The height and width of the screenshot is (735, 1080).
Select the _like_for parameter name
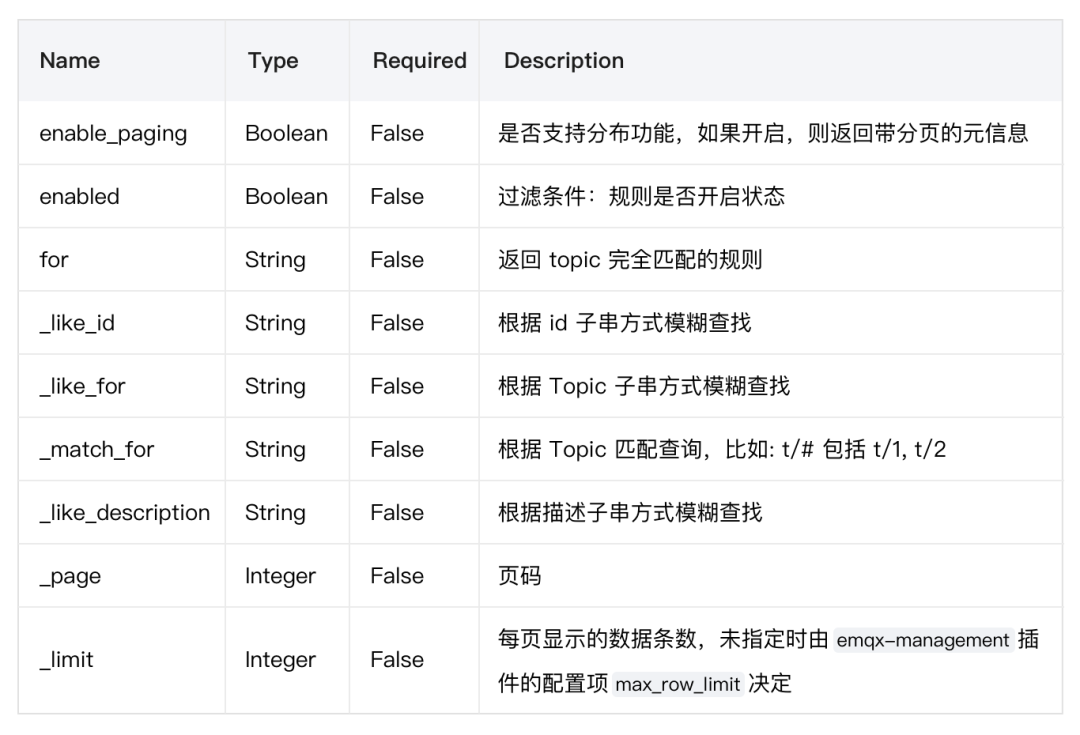tap(83, 386)
